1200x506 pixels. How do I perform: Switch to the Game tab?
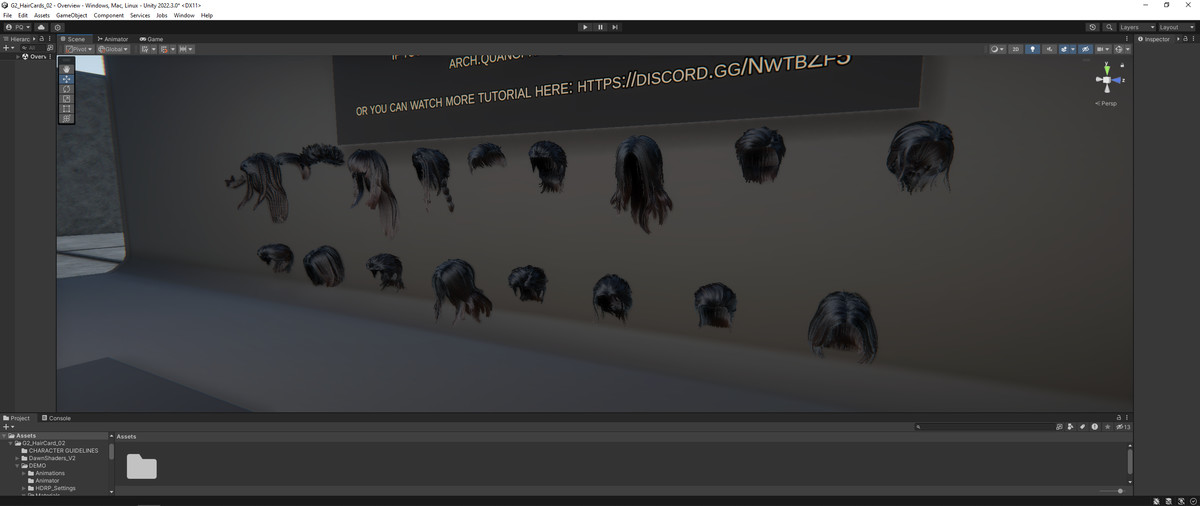point(151,39)
